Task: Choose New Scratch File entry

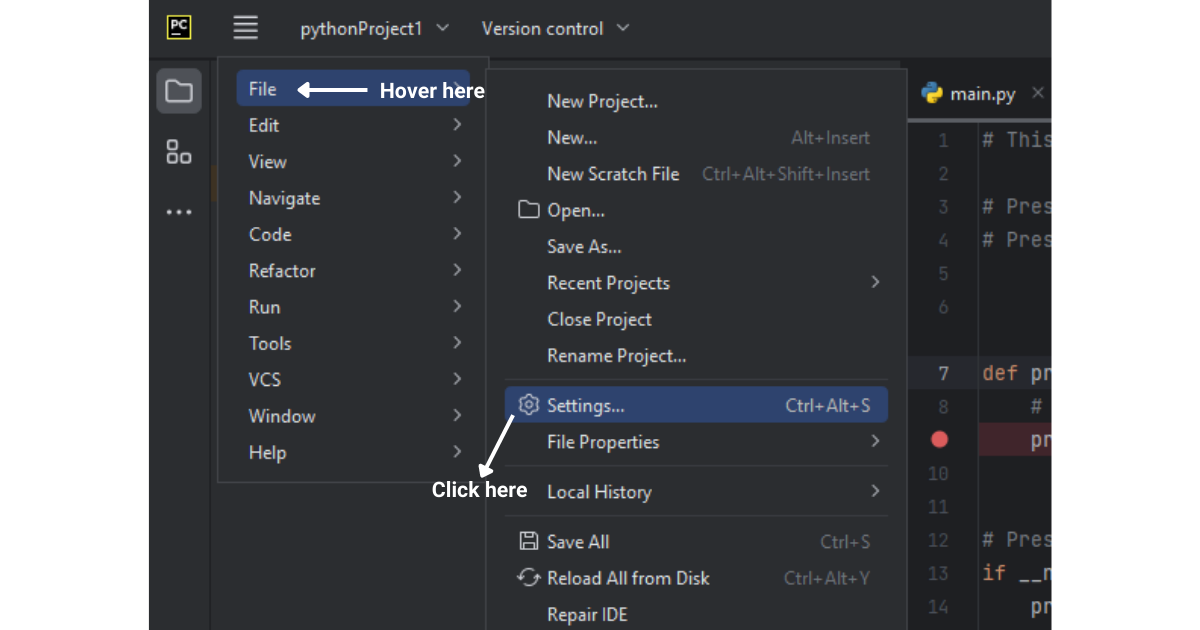Action: [x=696, y=173]
